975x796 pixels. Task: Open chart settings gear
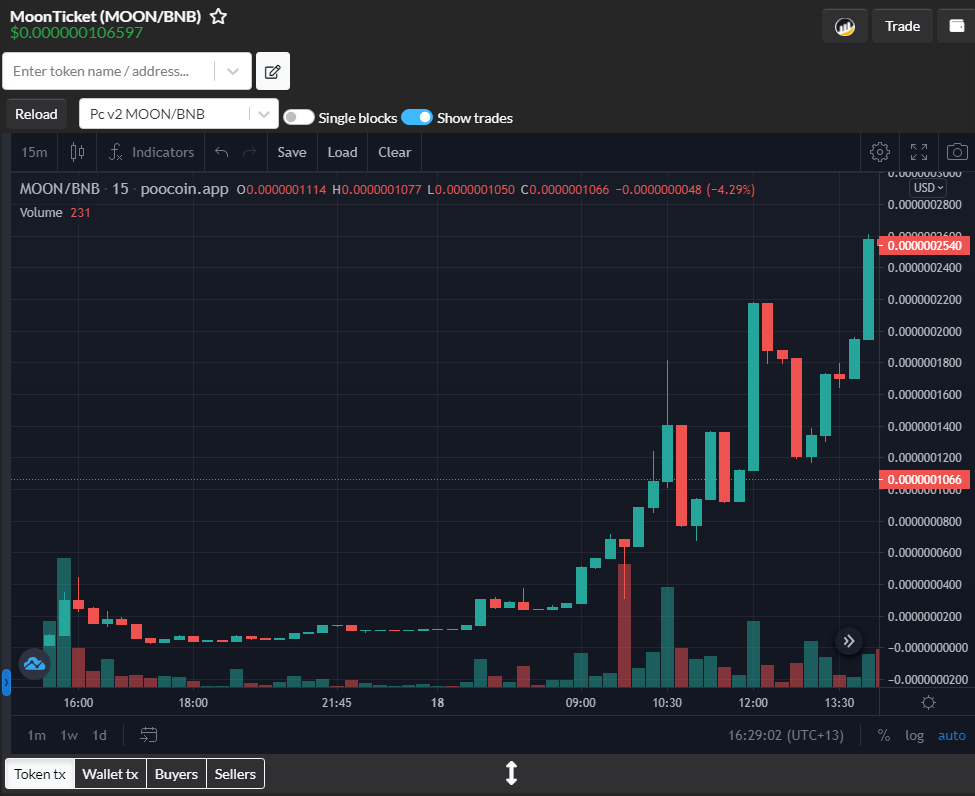click(x=879, y=152)
